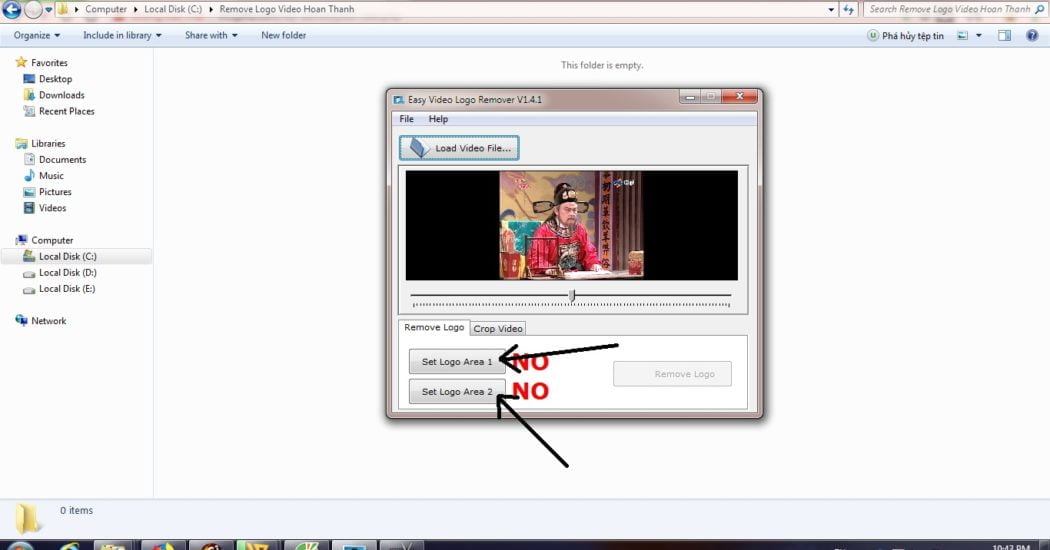The image size is (1050, 550).
Task: Select Network in navigation pane
Action: [x=49, y=321]
